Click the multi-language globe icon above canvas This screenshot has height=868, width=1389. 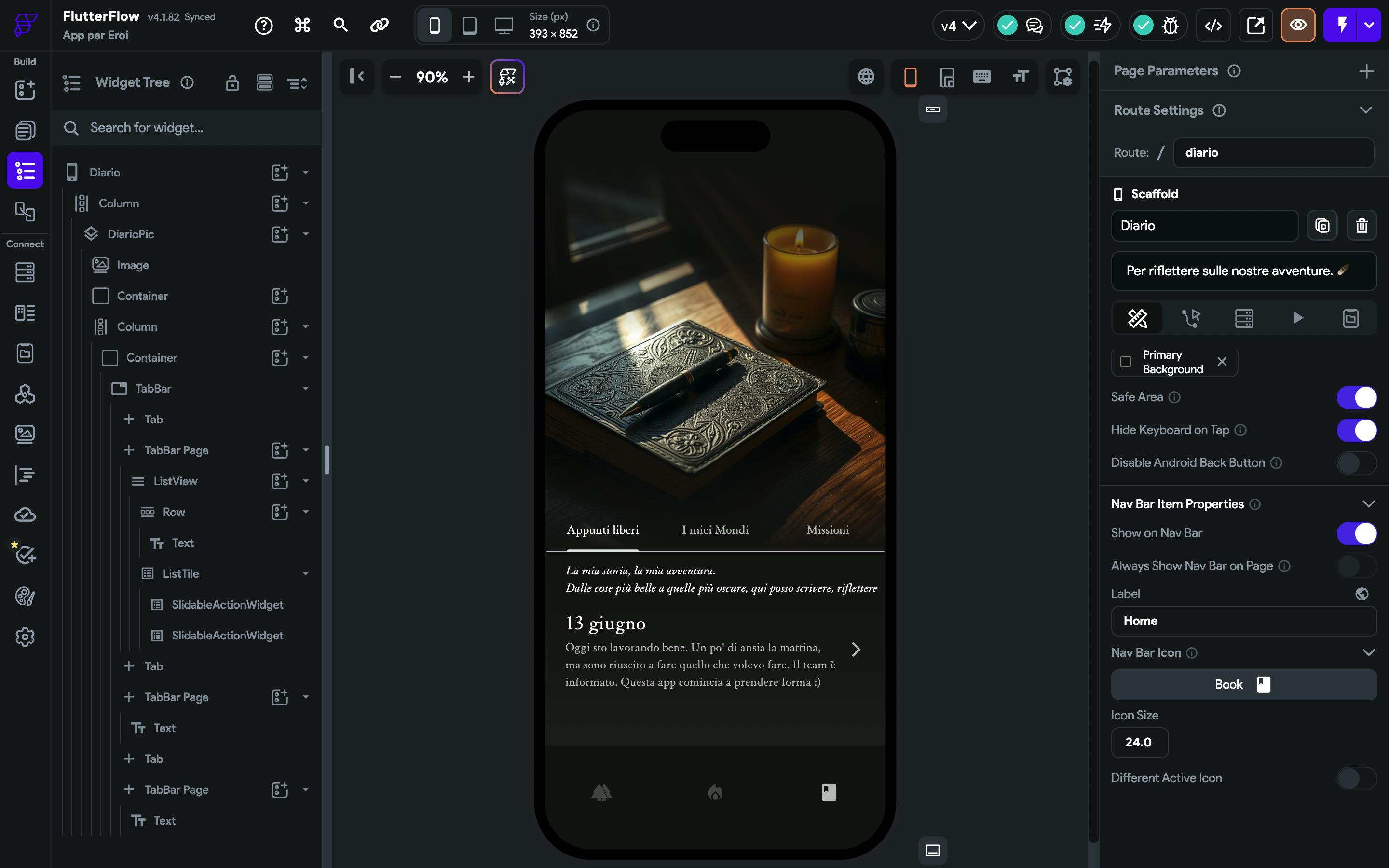coord(866,76)
